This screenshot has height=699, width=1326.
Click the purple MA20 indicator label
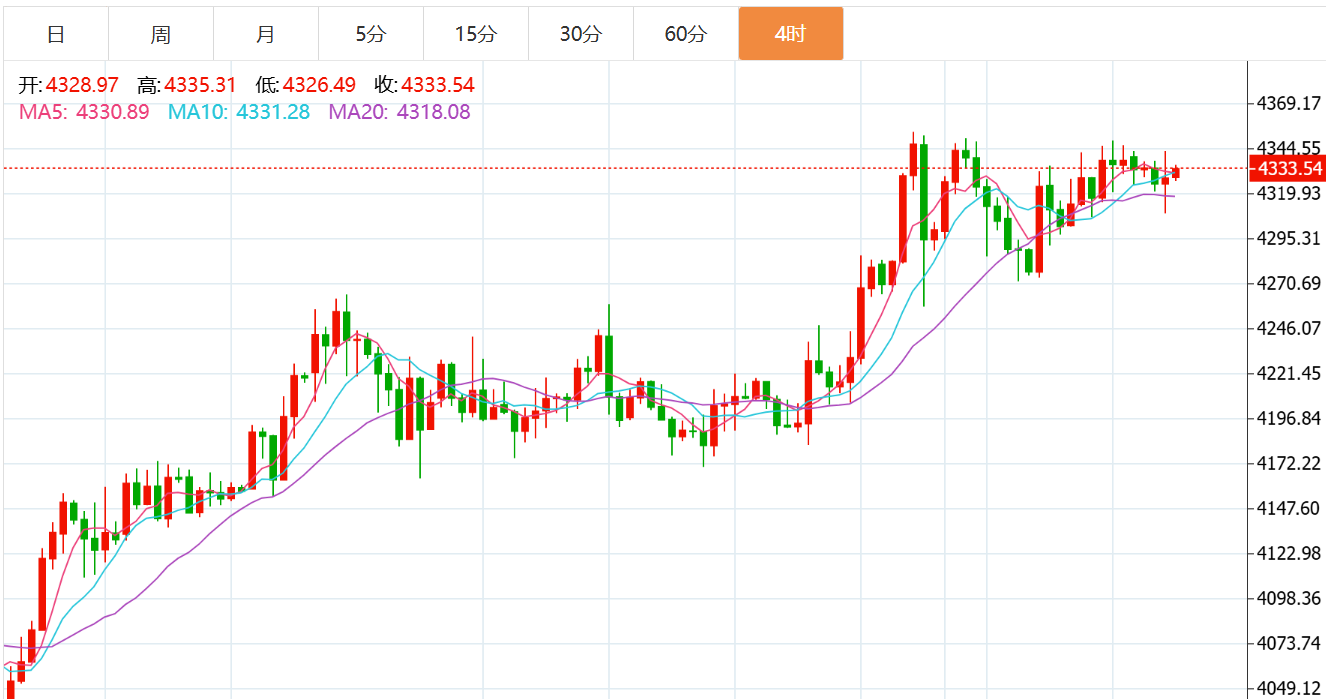(x=358, y=112)
